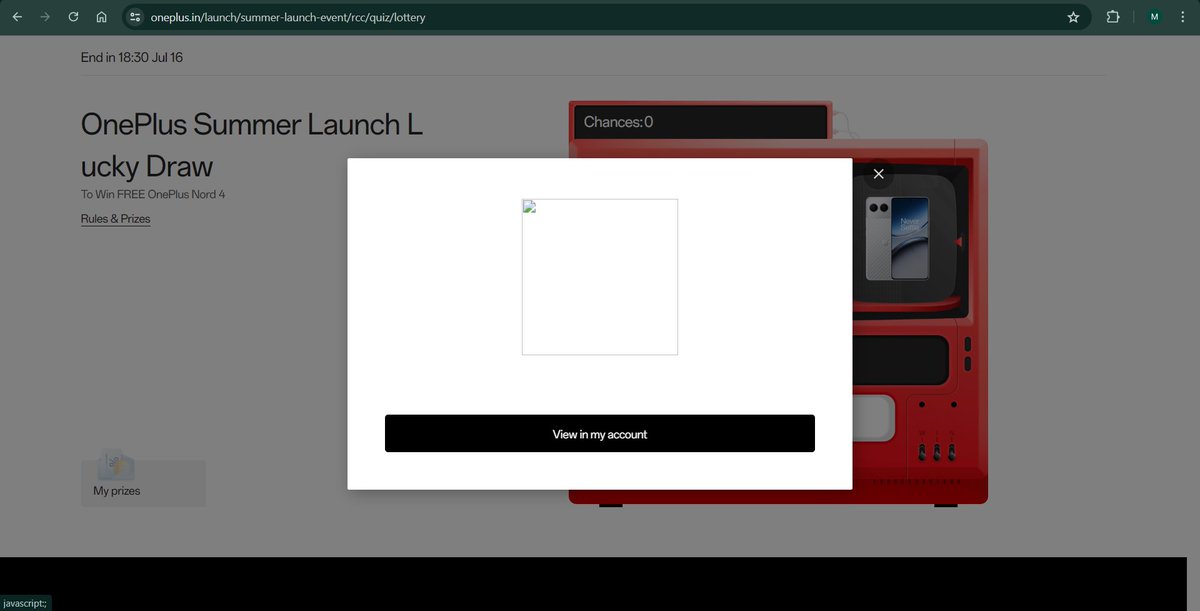
Task: Click To Win FREE OnePlus Nord 4 text
Action: click(153, 194)
